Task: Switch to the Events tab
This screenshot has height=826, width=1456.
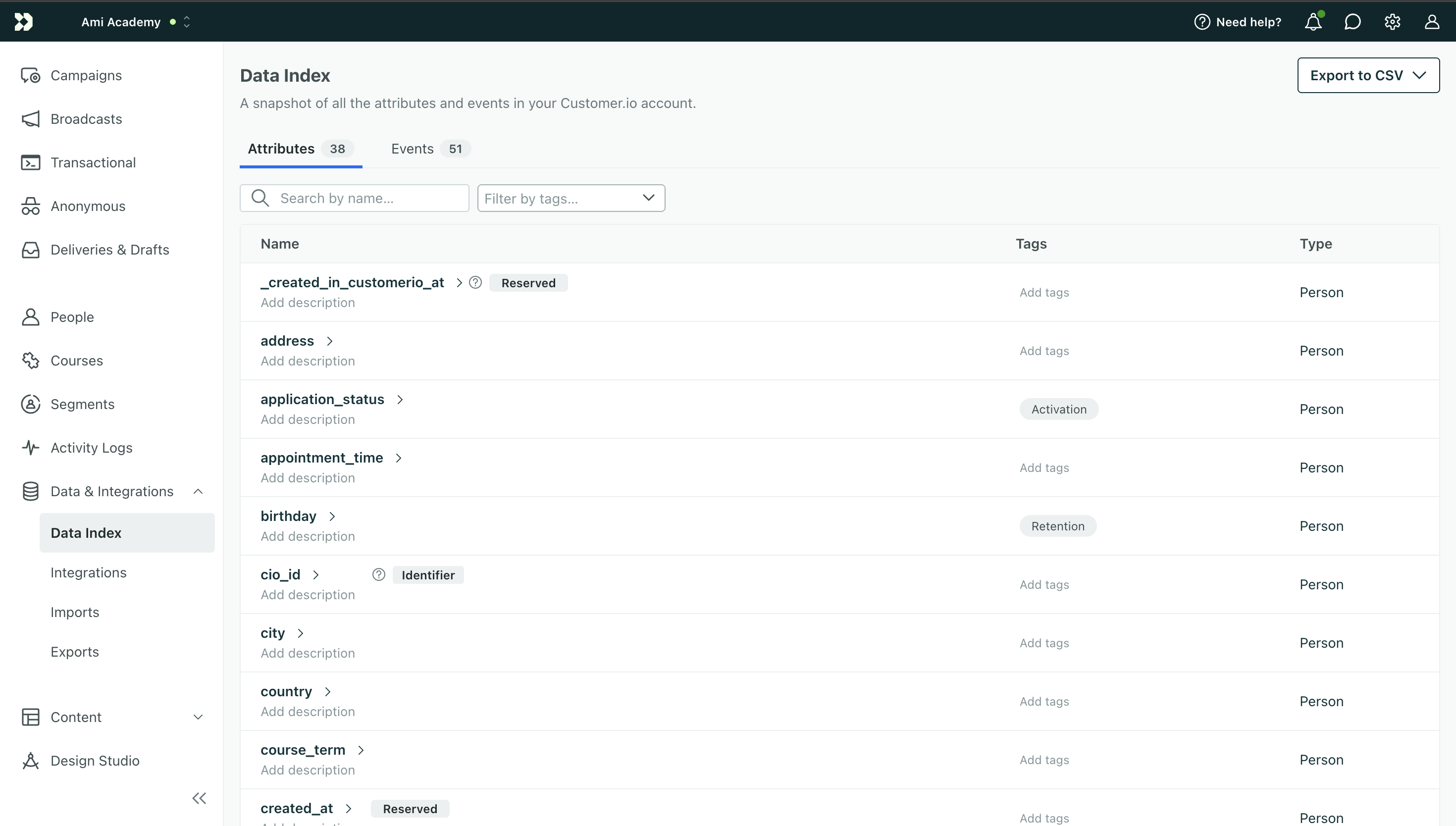Action: [430, 149]
